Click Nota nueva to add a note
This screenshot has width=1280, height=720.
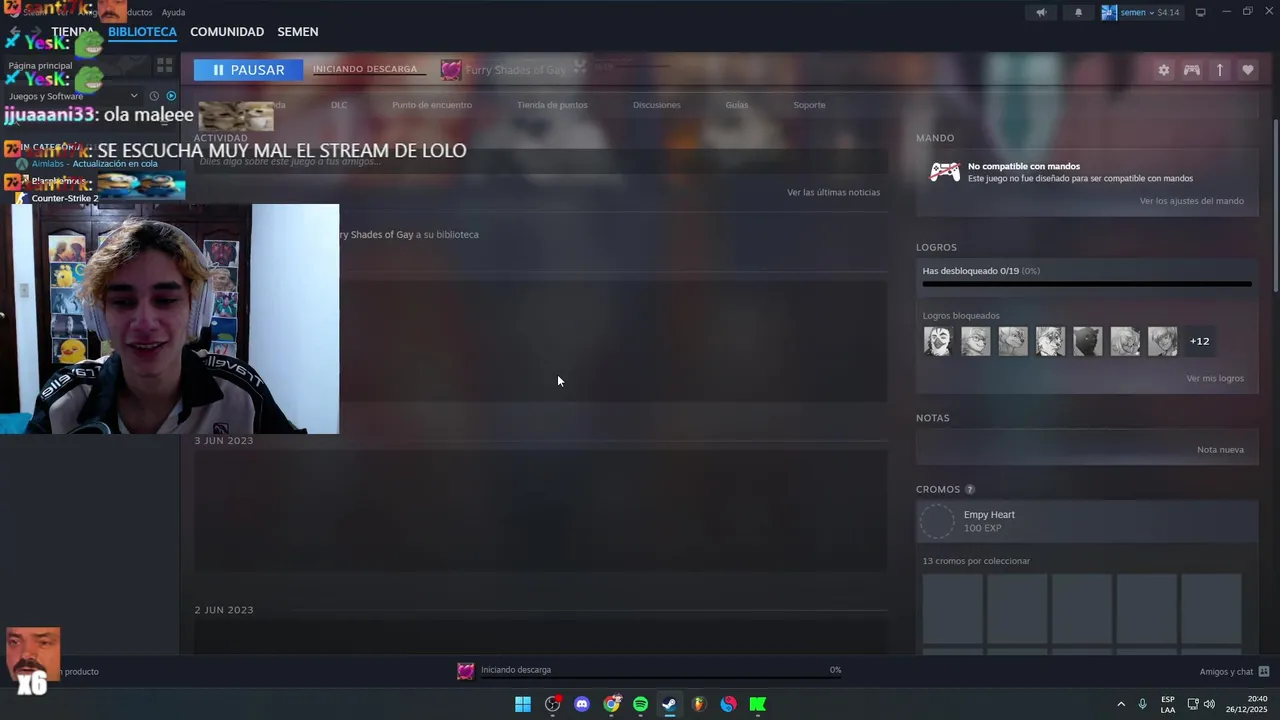[x=1220, y=450]
